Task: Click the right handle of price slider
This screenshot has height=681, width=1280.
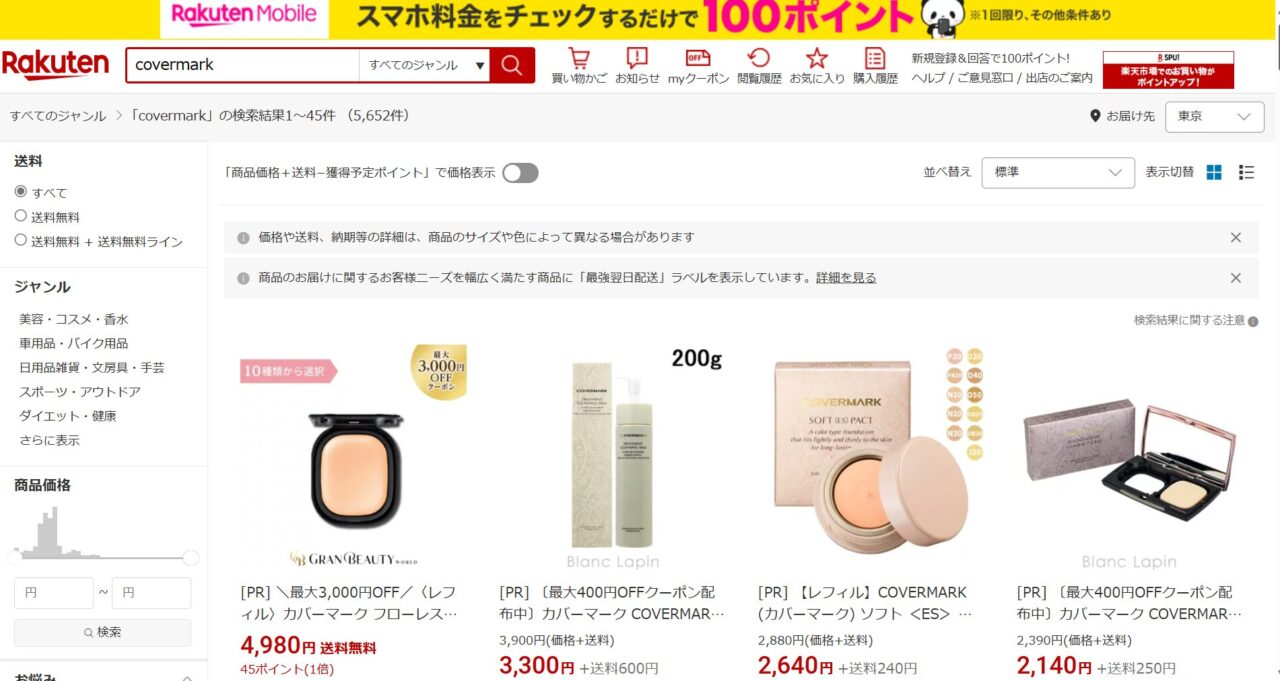Action: tap(191, 557)
